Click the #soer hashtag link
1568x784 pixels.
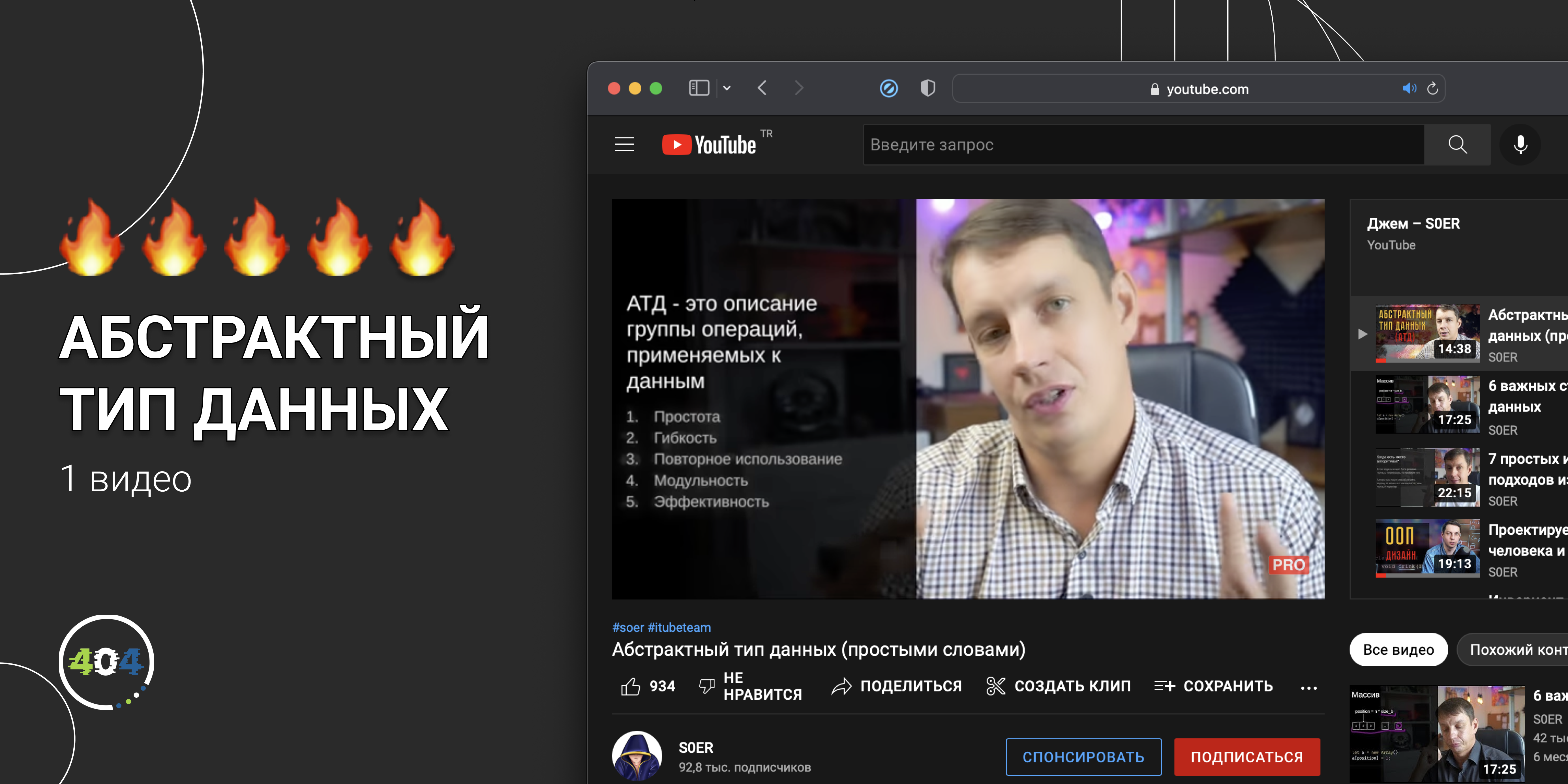point(627,627)
